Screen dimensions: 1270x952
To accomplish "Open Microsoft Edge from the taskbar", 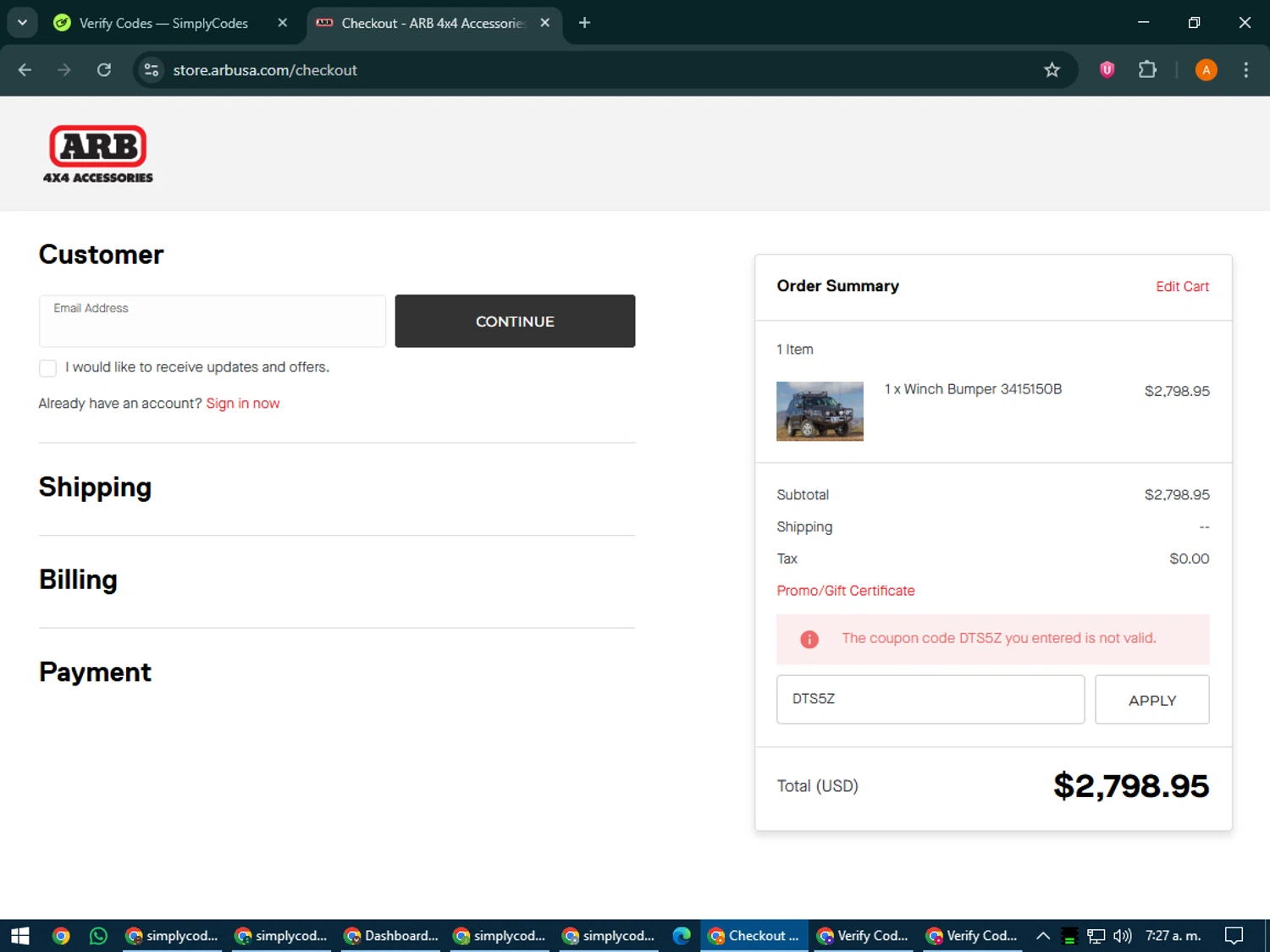I will click(682, 936).
